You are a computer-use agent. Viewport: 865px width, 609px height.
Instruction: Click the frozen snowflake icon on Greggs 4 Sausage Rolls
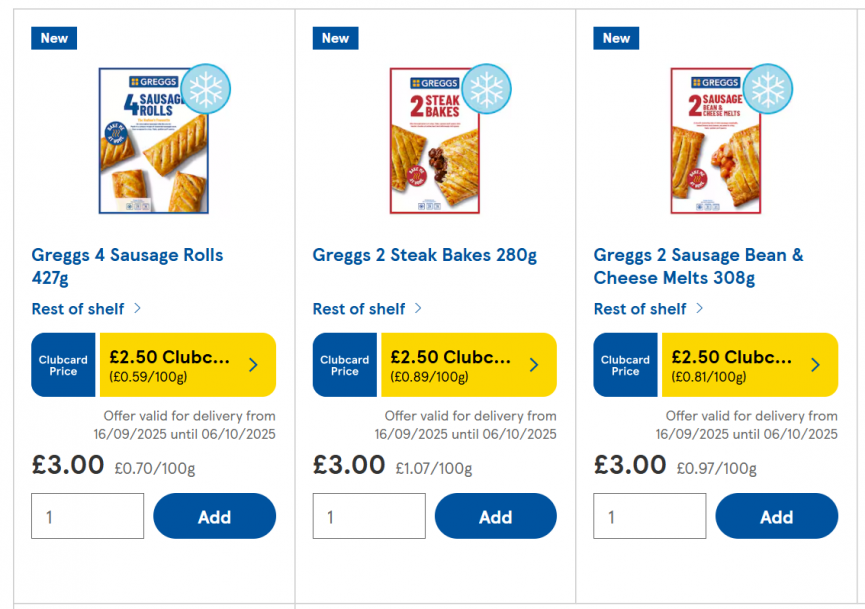pos(205,88)
